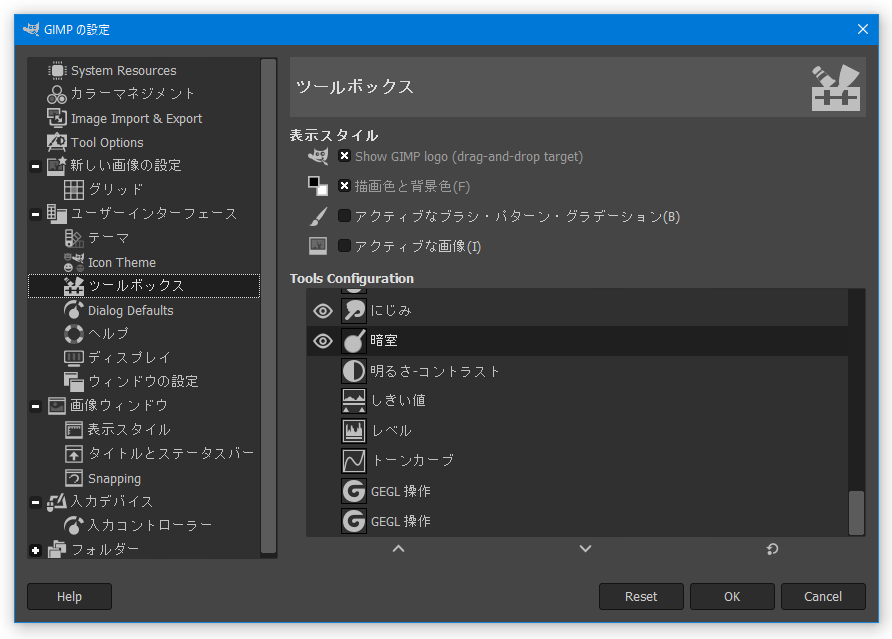The height and width of the screenshot is (639, 892).
Task: Click the レベル levels tool icon
Action: click(x=354, y=431)
